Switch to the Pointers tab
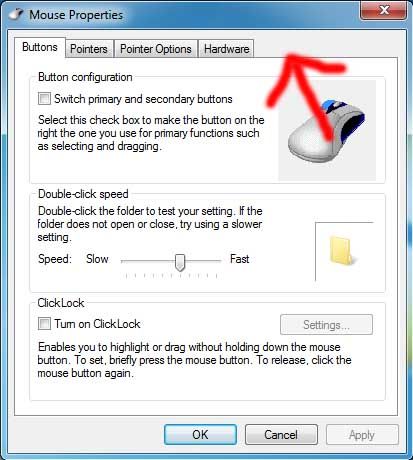The width and height of the screenshot is (413, 460). pyautogui.click(x=89, y=49)
